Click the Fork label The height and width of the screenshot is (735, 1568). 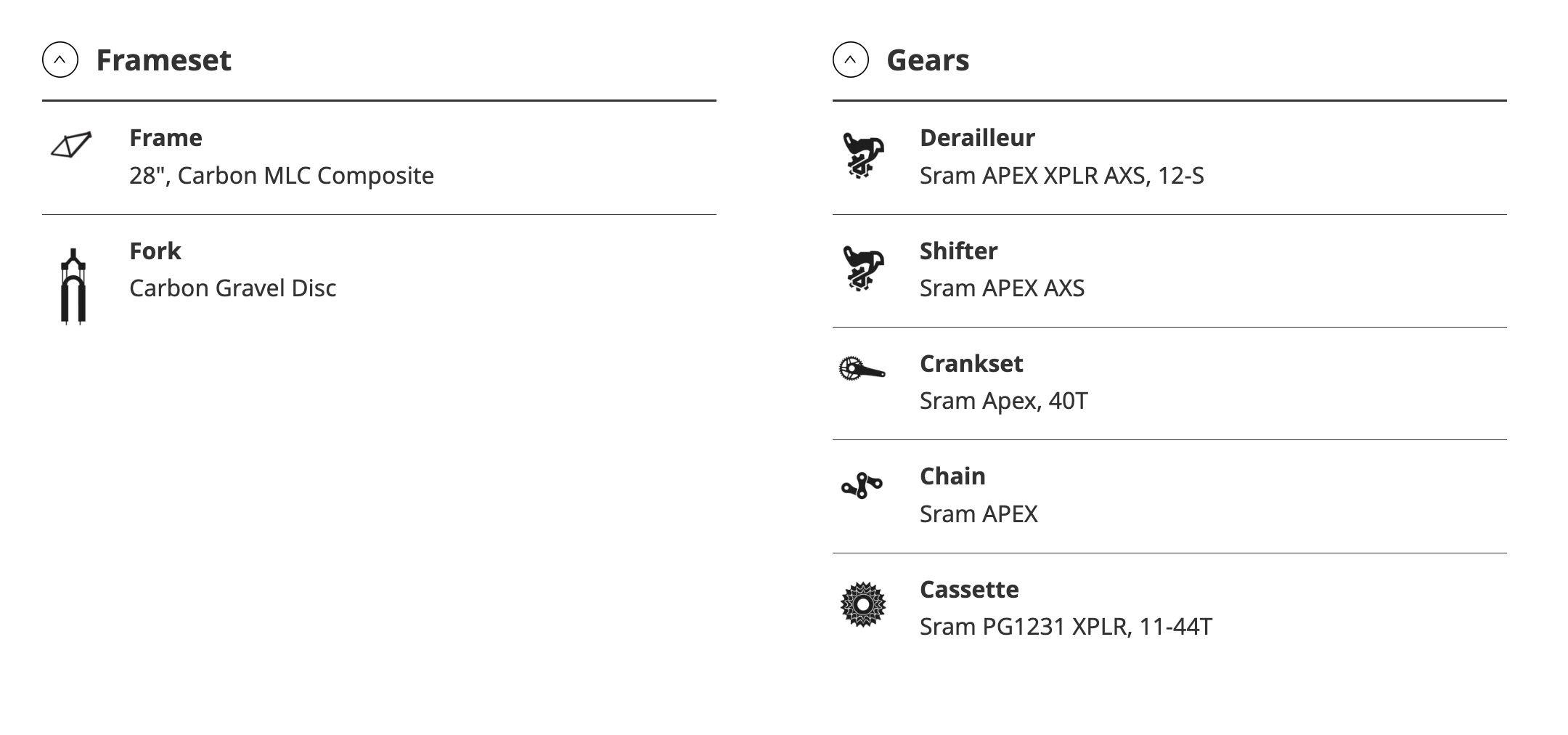pyautogui.click(x=155, y=251)
